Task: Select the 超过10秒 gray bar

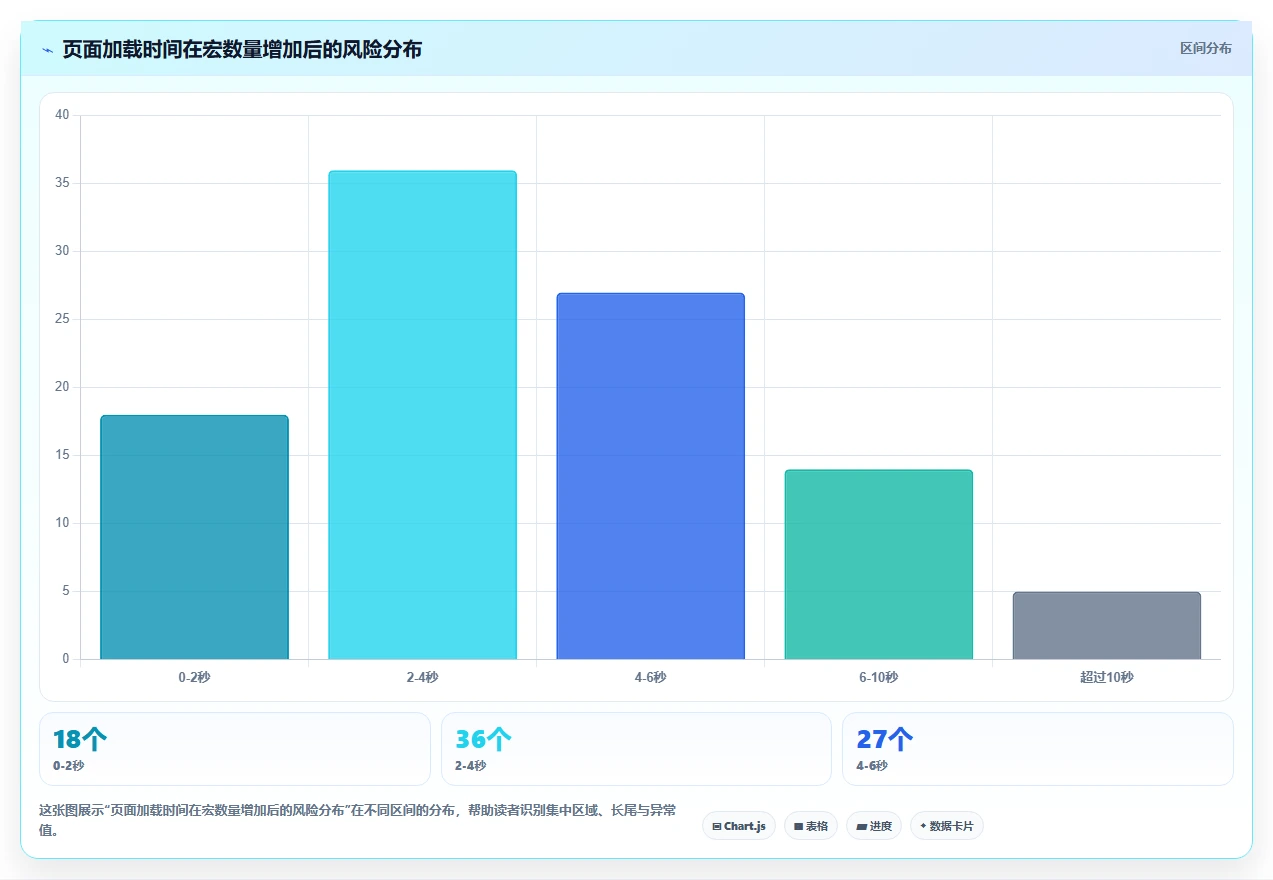Action: (1106, 625)
